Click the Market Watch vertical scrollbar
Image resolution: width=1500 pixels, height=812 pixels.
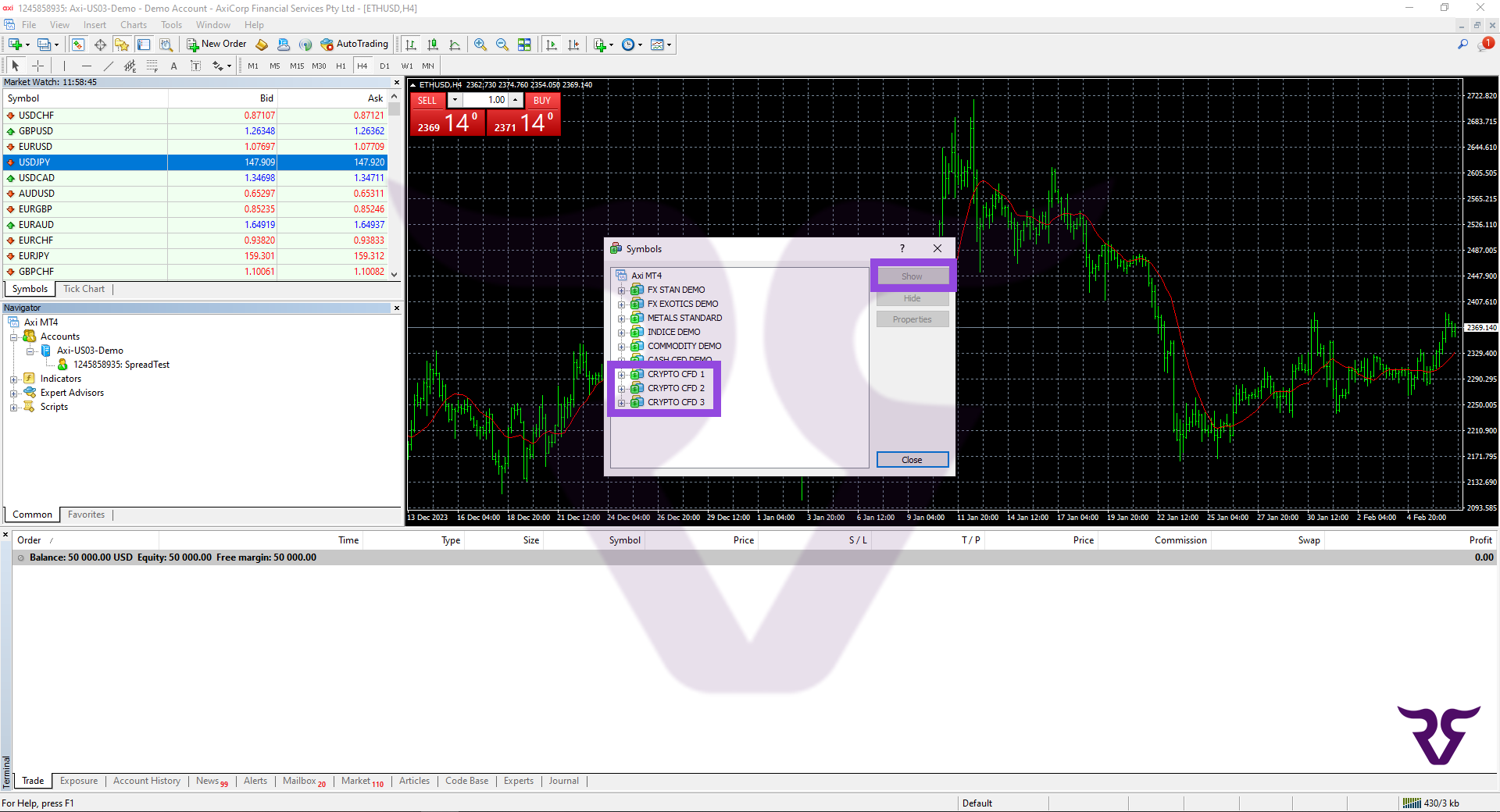395,186
